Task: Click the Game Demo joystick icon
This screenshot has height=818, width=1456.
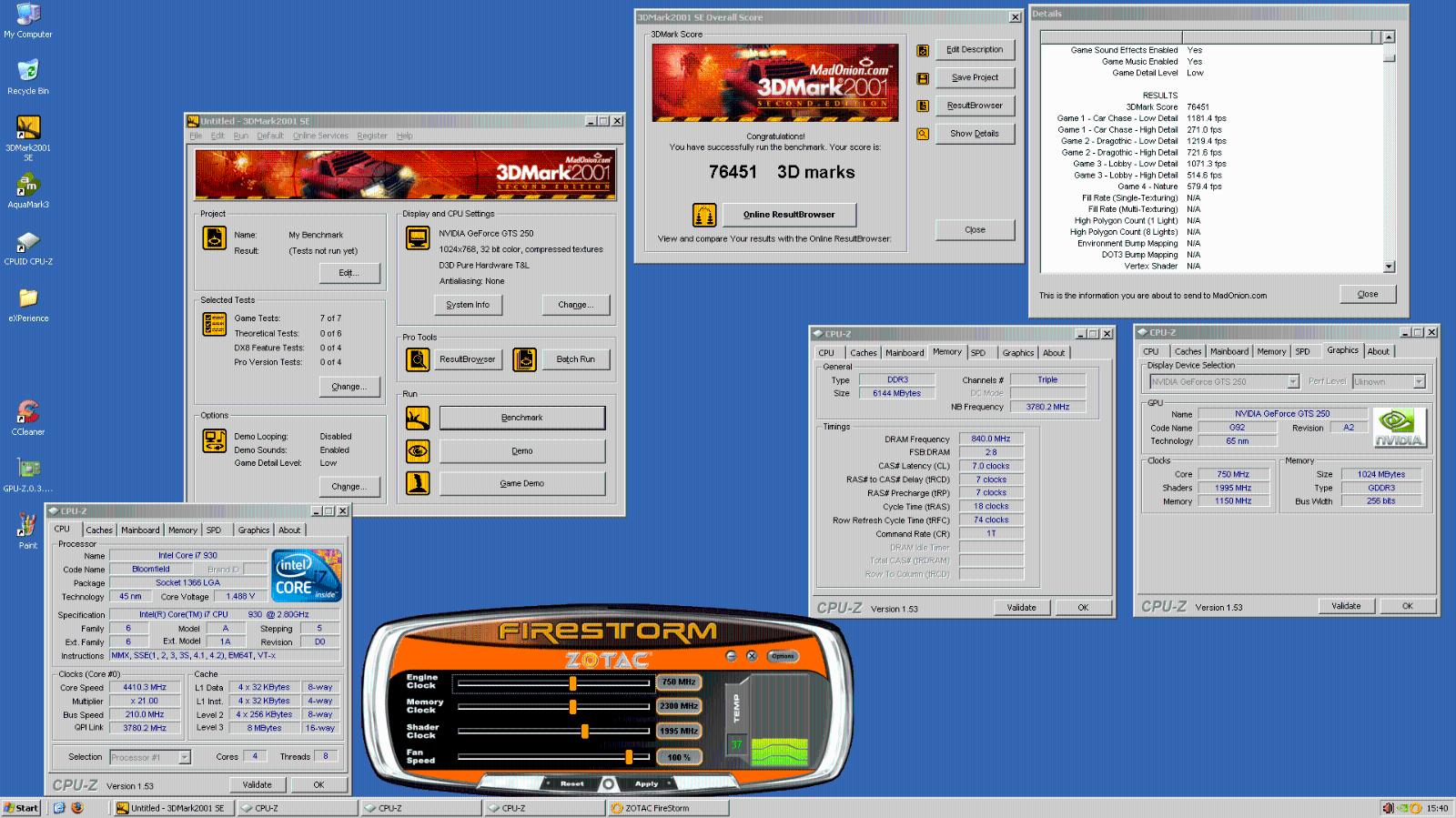Action: [418, 483]
